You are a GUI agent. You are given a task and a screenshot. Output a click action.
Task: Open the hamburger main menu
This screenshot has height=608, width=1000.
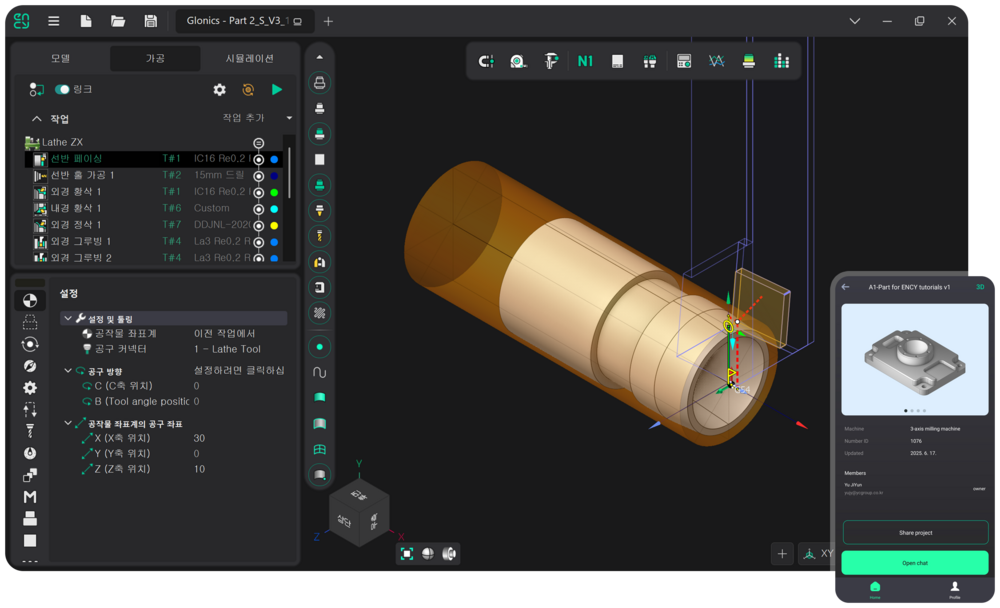[54, 21]
